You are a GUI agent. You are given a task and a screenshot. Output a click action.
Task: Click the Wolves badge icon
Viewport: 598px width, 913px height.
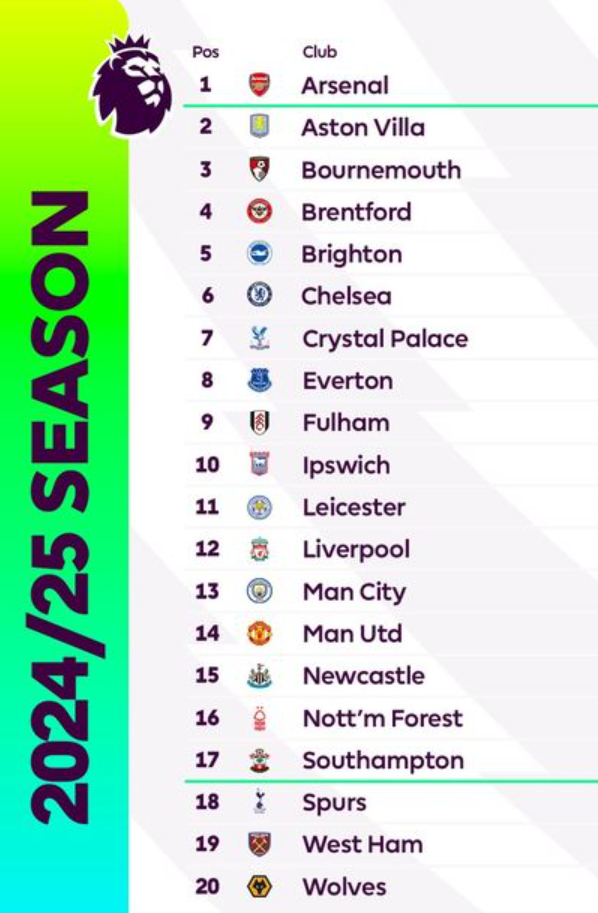coord(259,887)
